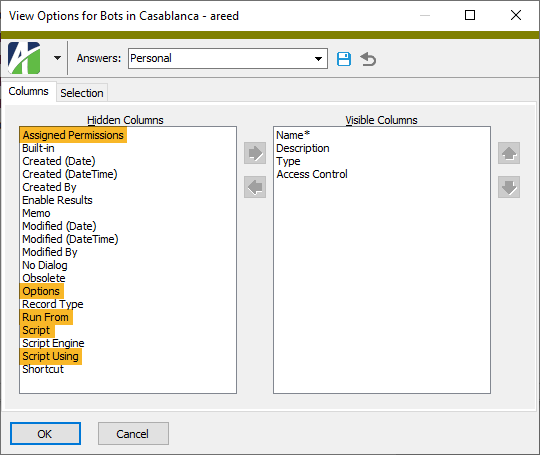Image resolution: width=540 pixels, height=455 pixels.
Task: Pick the Shortcut hidden column entry
Action: 43,369
